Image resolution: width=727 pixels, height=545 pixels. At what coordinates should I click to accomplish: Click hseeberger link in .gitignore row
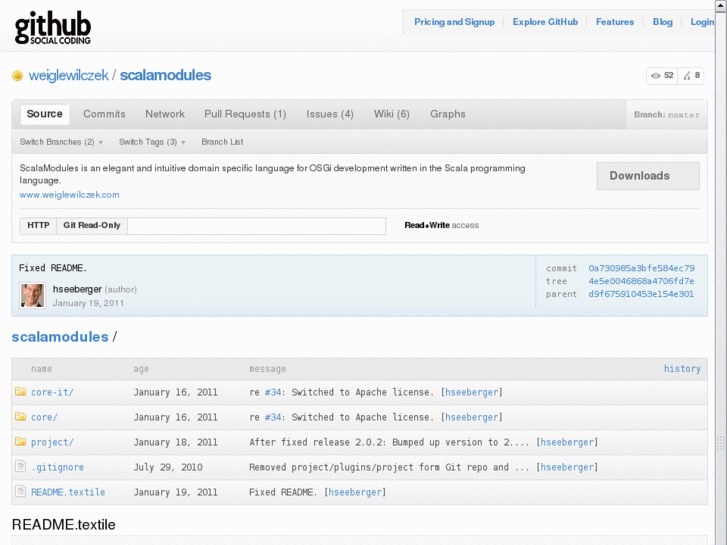tap(567, 468)
